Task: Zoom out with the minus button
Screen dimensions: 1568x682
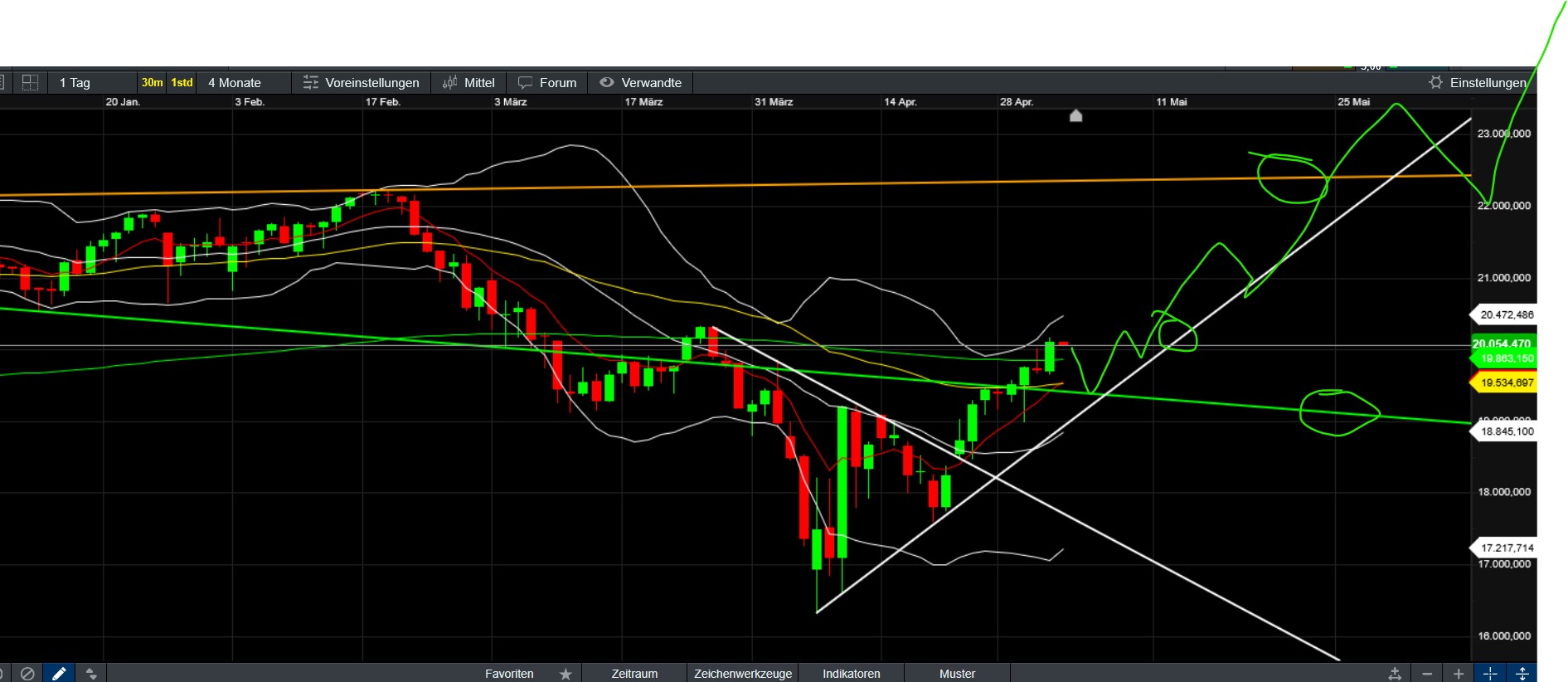Action: tap(1427, 674)
